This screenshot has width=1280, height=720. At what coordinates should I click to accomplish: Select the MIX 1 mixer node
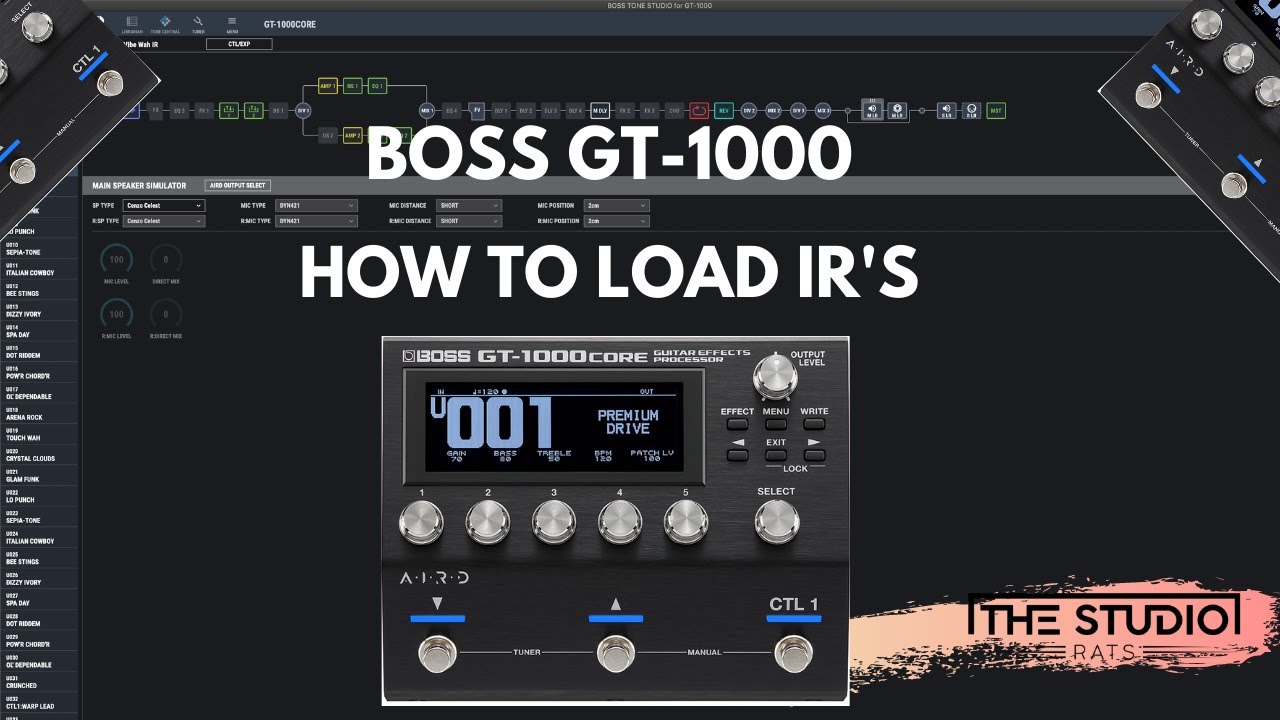coord(427,110)
